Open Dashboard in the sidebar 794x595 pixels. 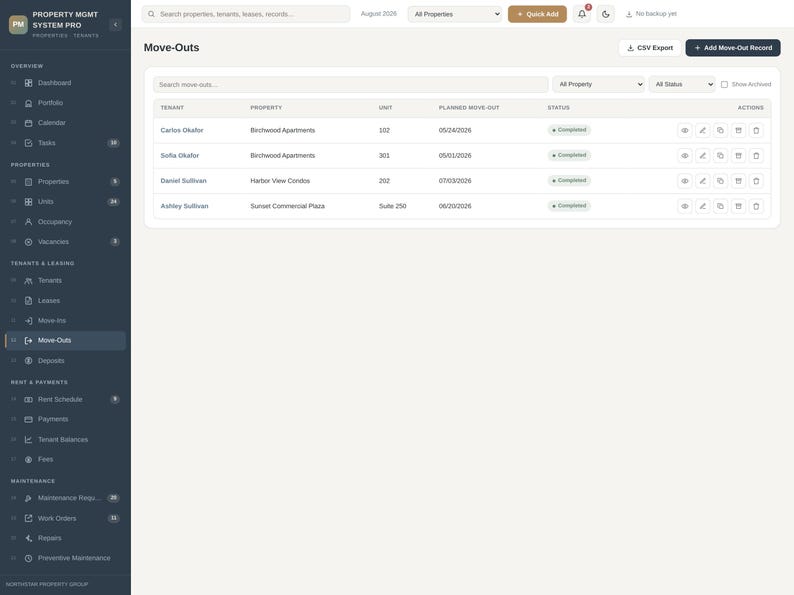65,83
